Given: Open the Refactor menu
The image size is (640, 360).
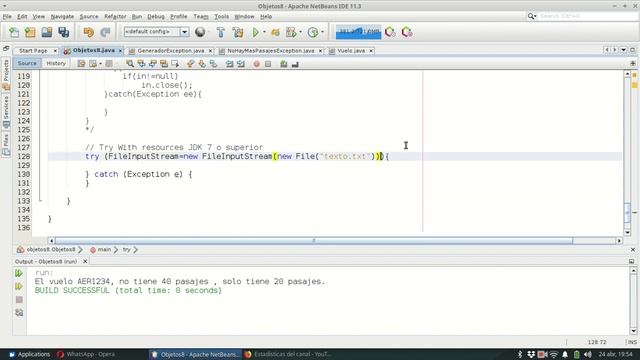Looking at the screenshot, I should coord(115,17).
